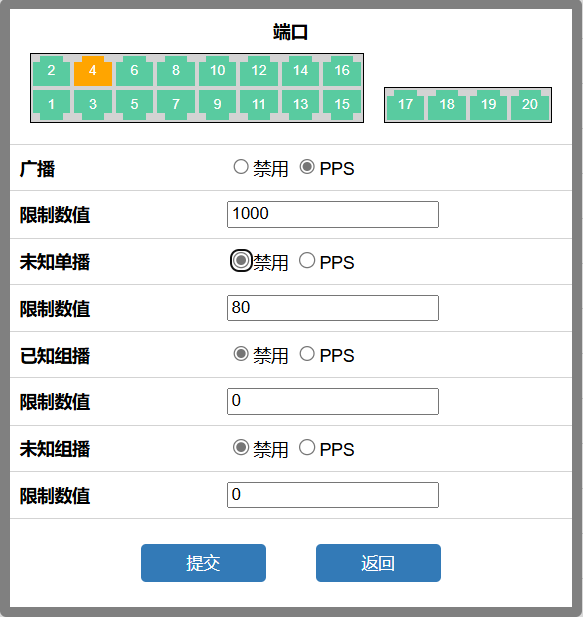This screenshot has width=583, height=617.
Task: Set 广播 broadcast to 禁用
Action: pyautogui.click(x=241, y=167)
